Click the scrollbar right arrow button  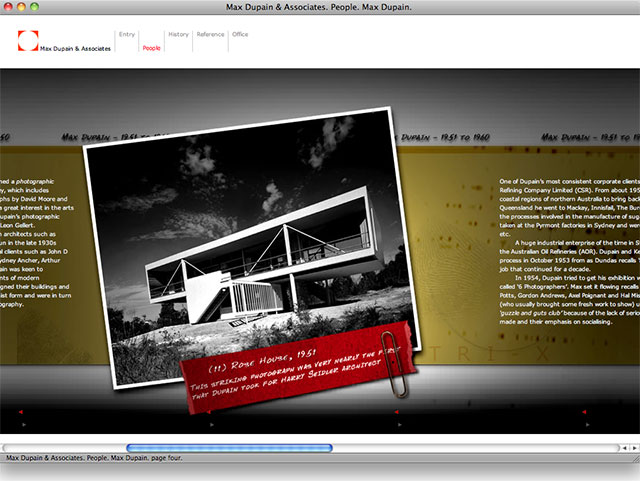(x=634, y=448)
